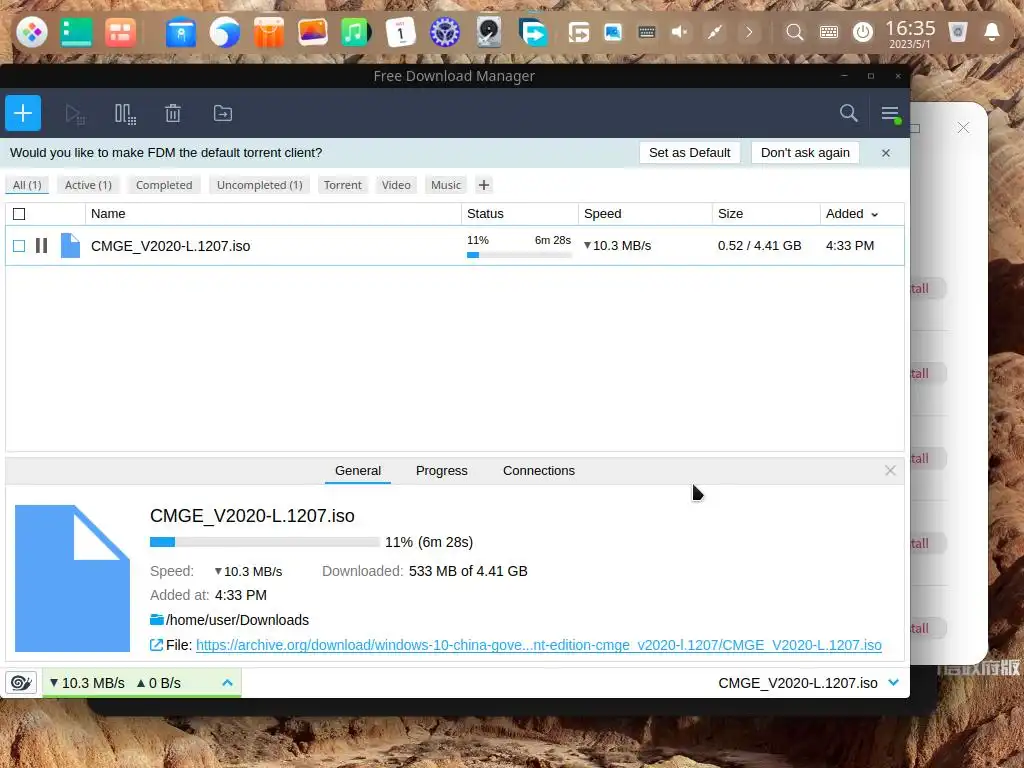1024x768 pixels.
Task: Open the green Music app in dock
Action: coord(356,32)
